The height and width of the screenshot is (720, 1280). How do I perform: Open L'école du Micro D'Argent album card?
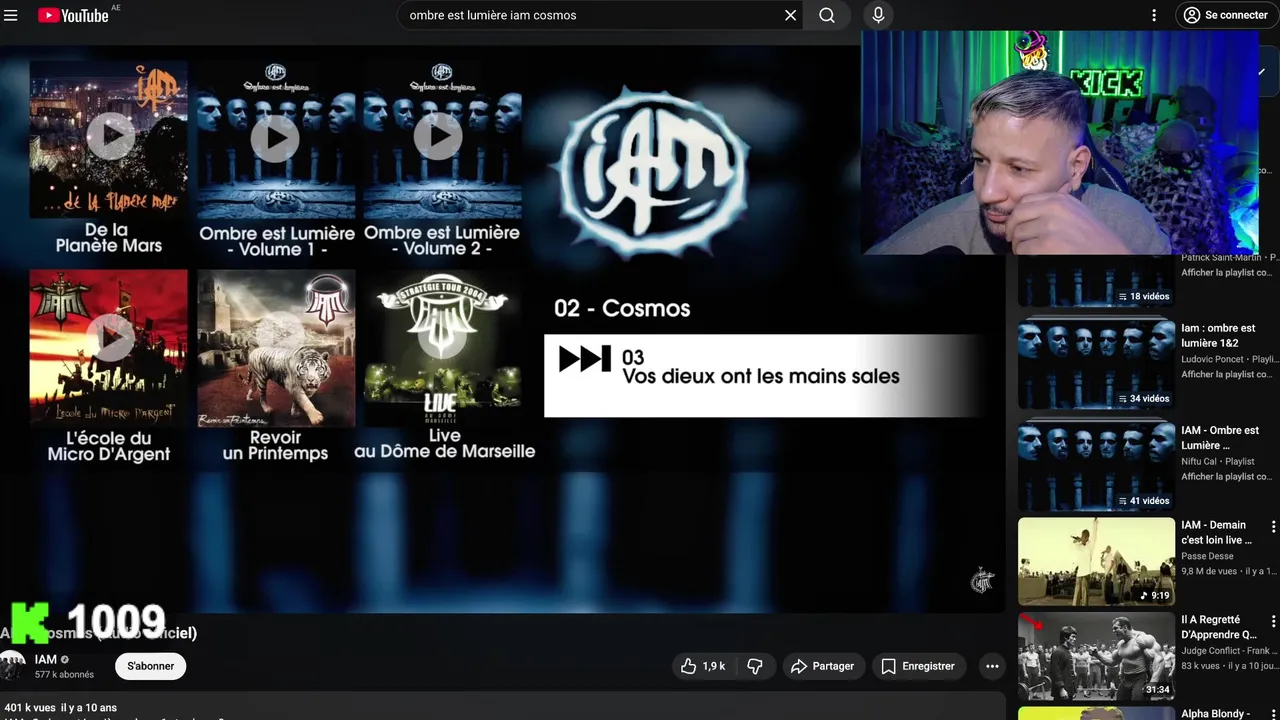click(108, 365)
